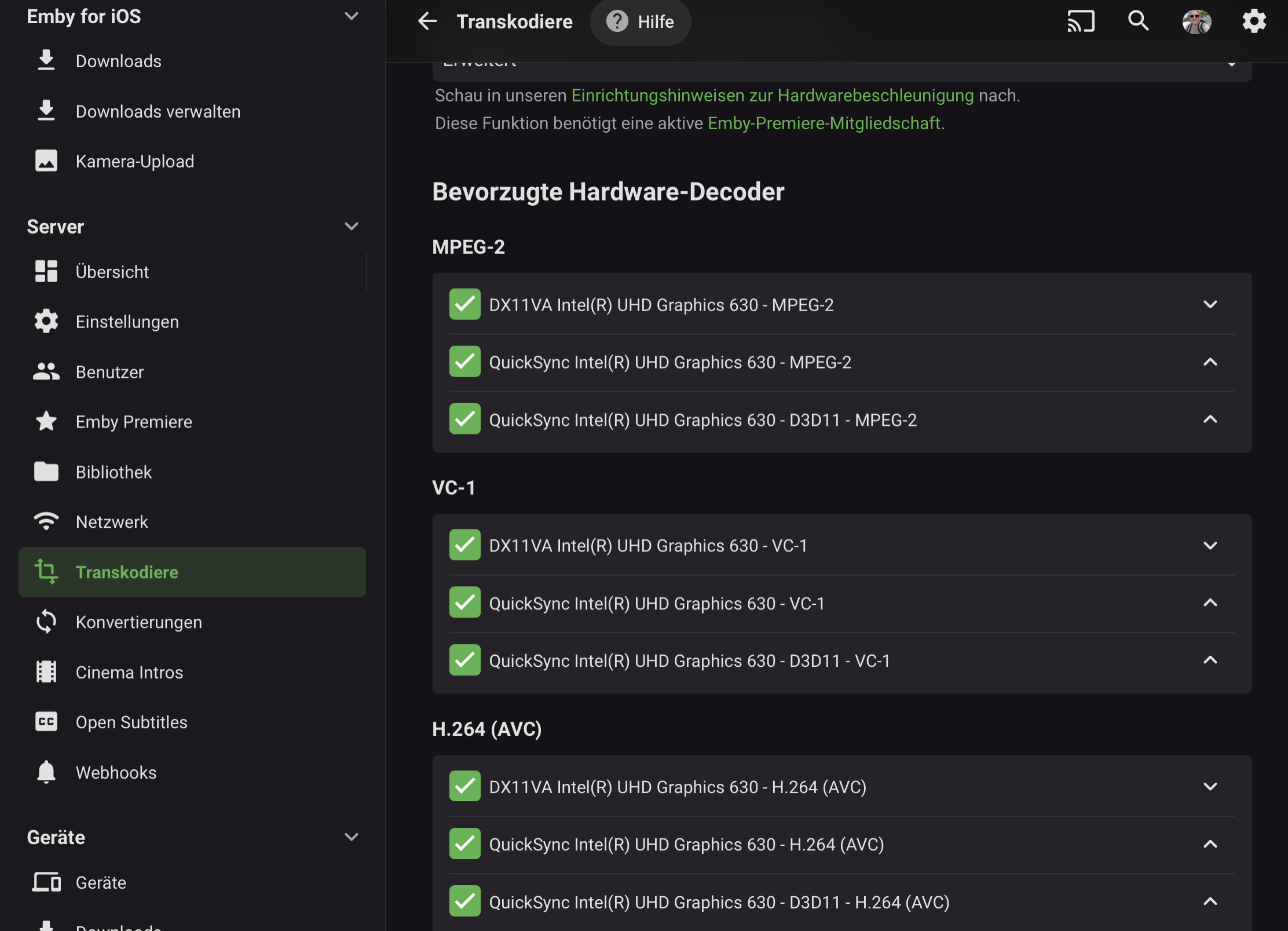Open Einstellungen in the sidebar

[192, 322]
